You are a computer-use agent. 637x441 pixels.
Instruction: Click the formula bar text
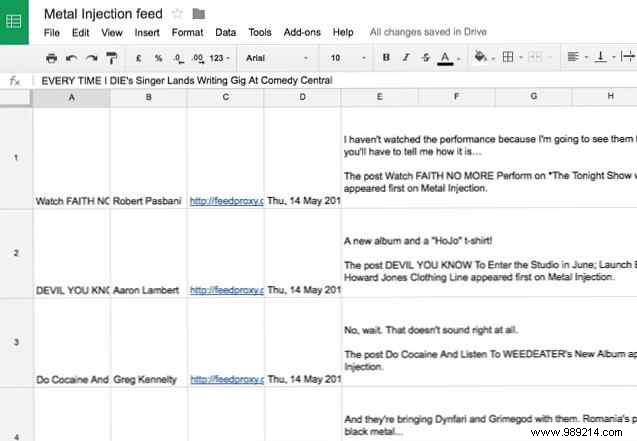coord(187,80)
